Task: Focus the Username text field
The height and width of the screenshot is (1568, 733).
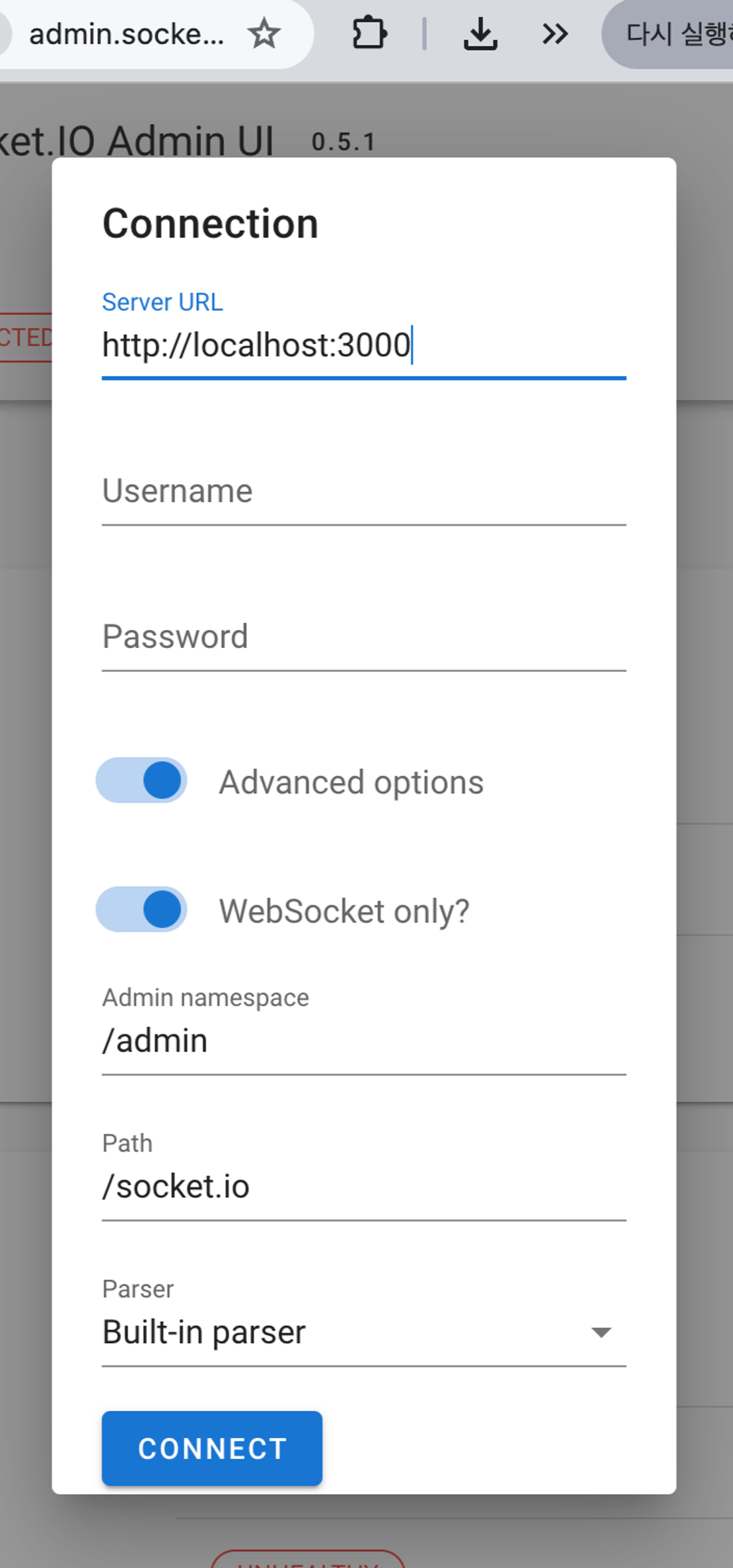Action: click(363, 492)
